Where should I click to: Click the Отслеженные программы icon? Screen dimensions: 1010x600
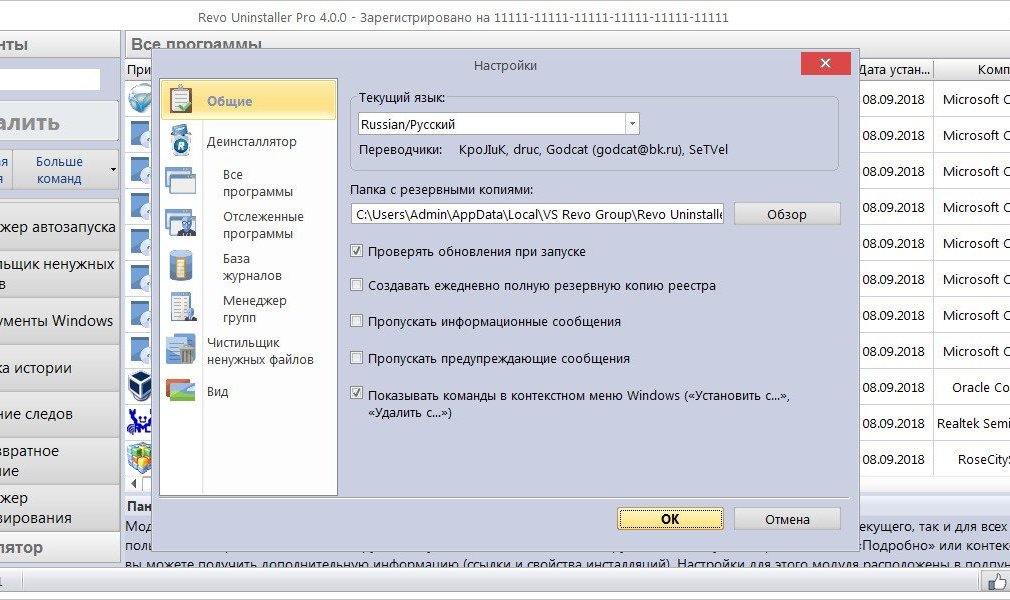181,223
